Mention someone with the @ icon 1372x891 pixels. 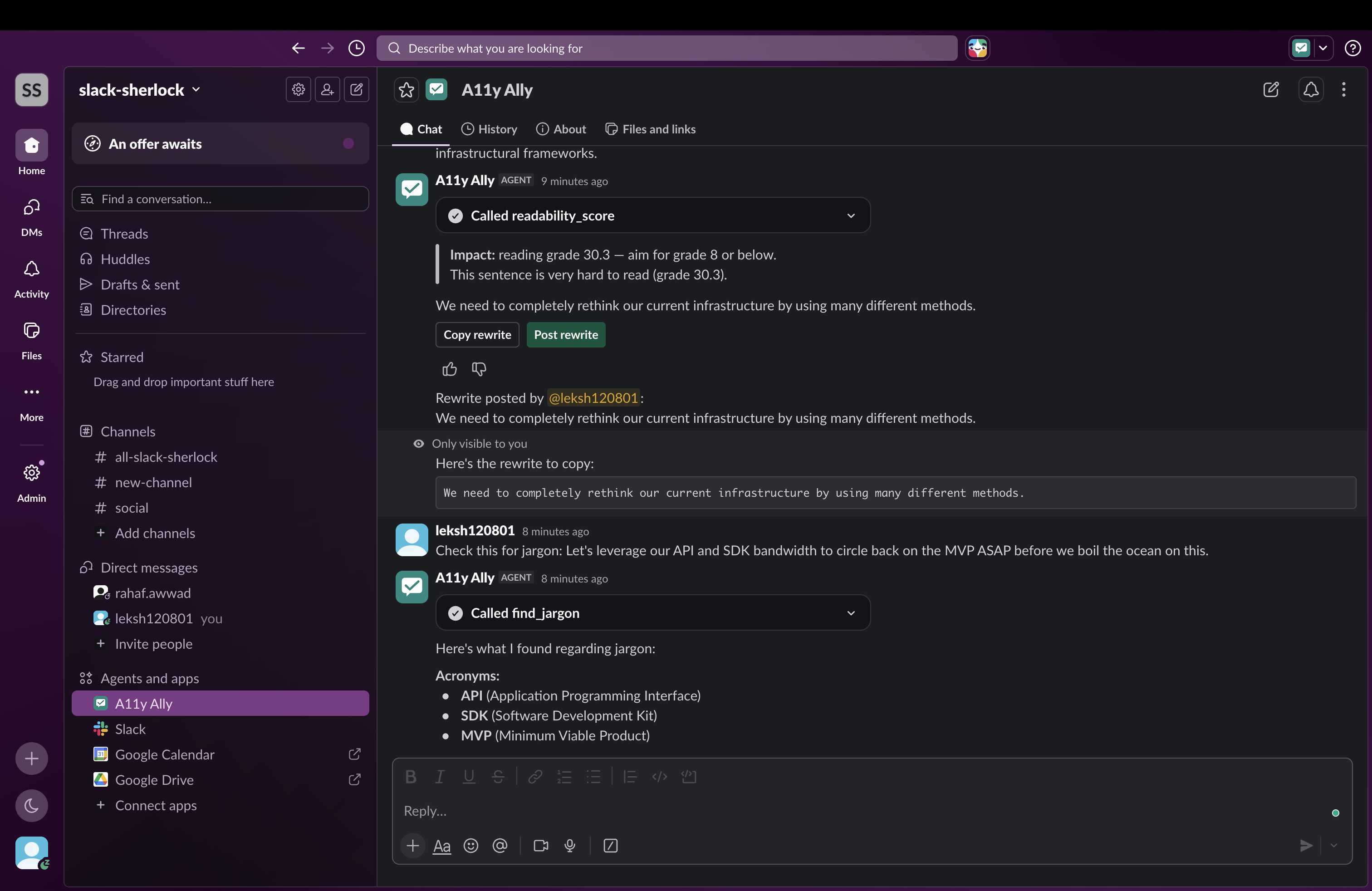pos(500,846)
